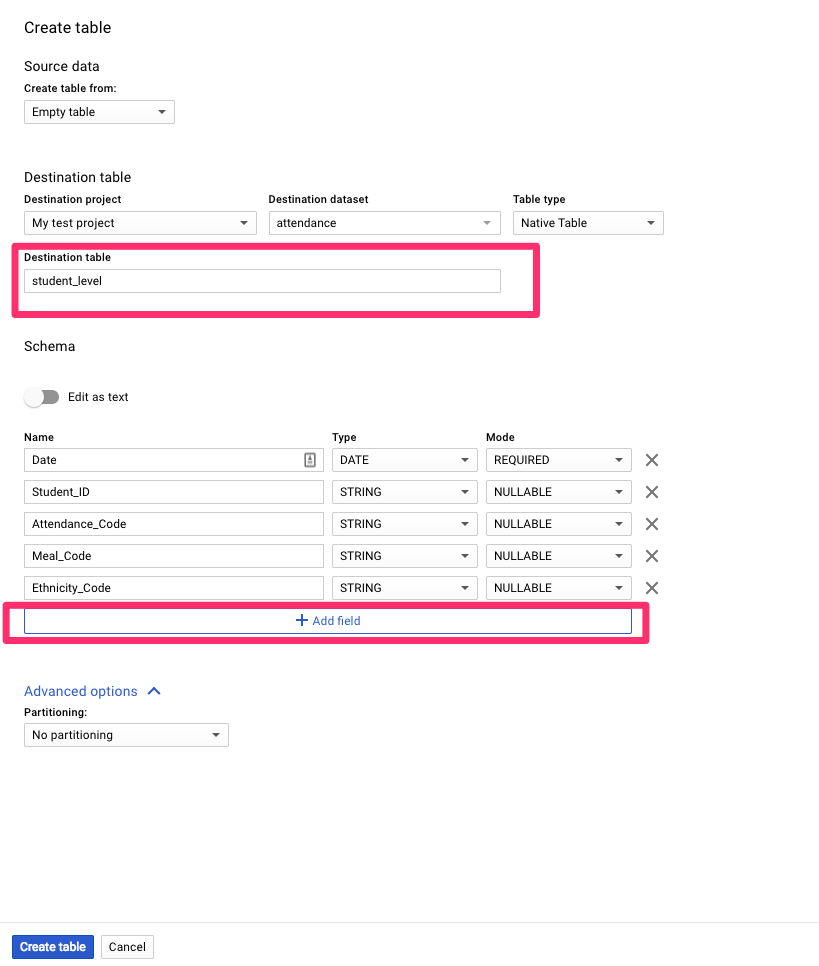Viewport: 819px width, 966px height.
Task: Expand the Table type dropdown
Action: [588, 223]
